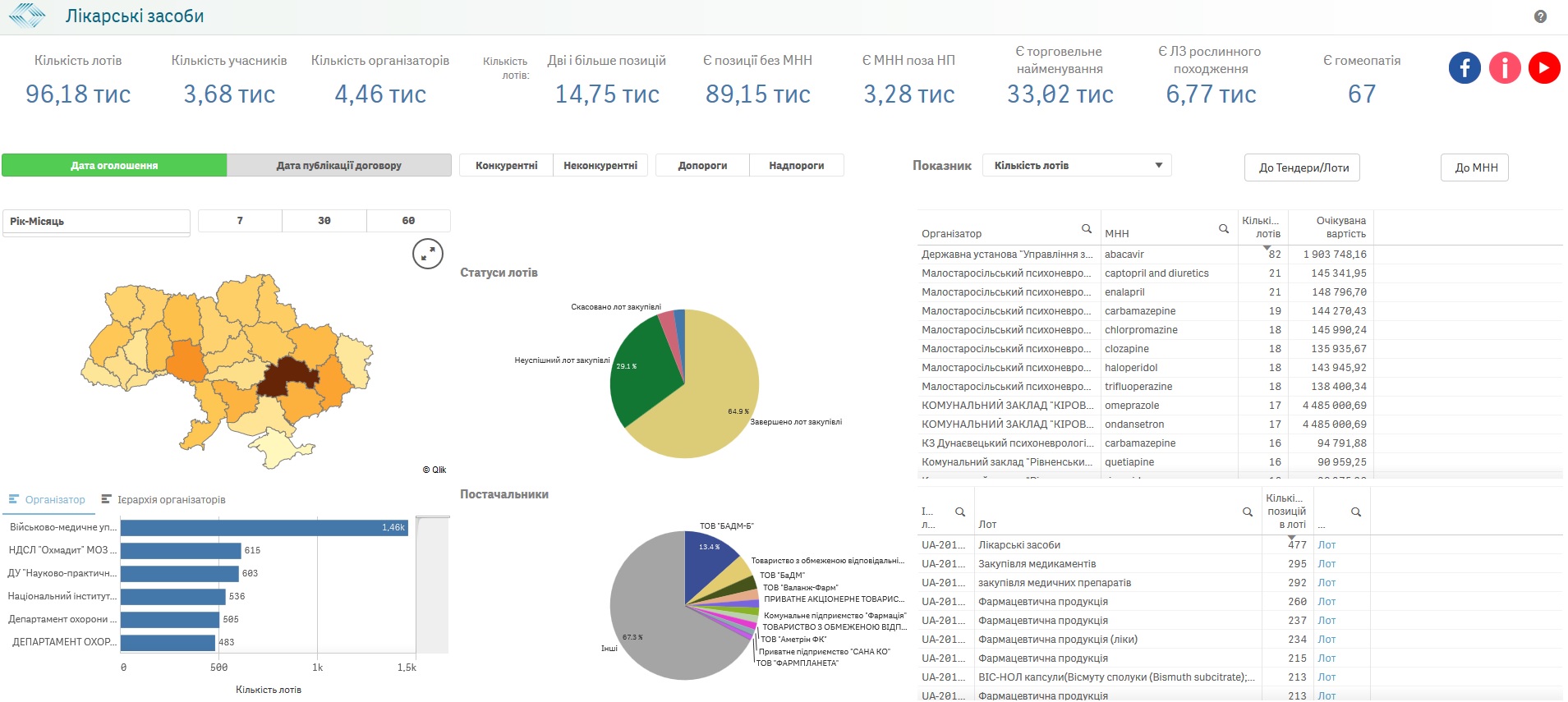Click Державна установа "Управління з... cell
The width and height of the screenshot is (1568, 702).
(x=1008, y=255)
